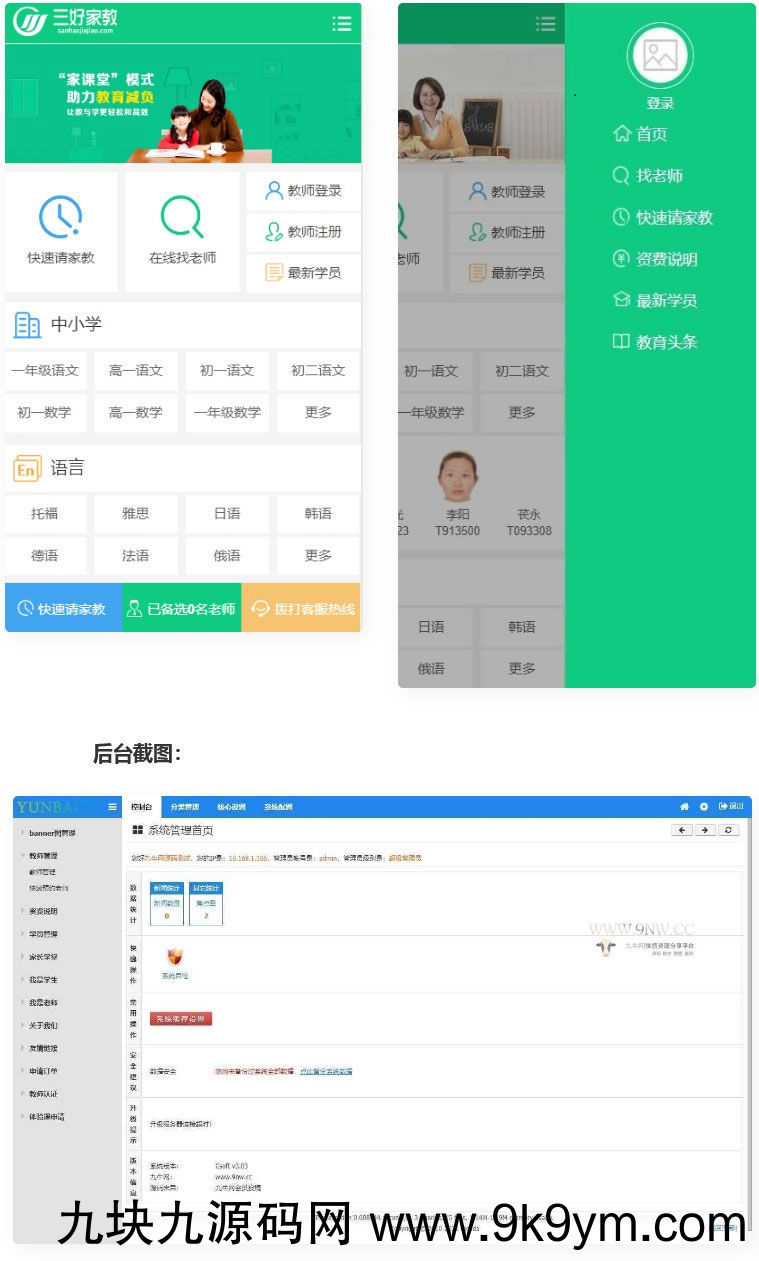Tap the teacher 李阳 portrait thumbnail
Image resolution: width=759 pixels, height=1261 pixels.
[x=457, y=478]
